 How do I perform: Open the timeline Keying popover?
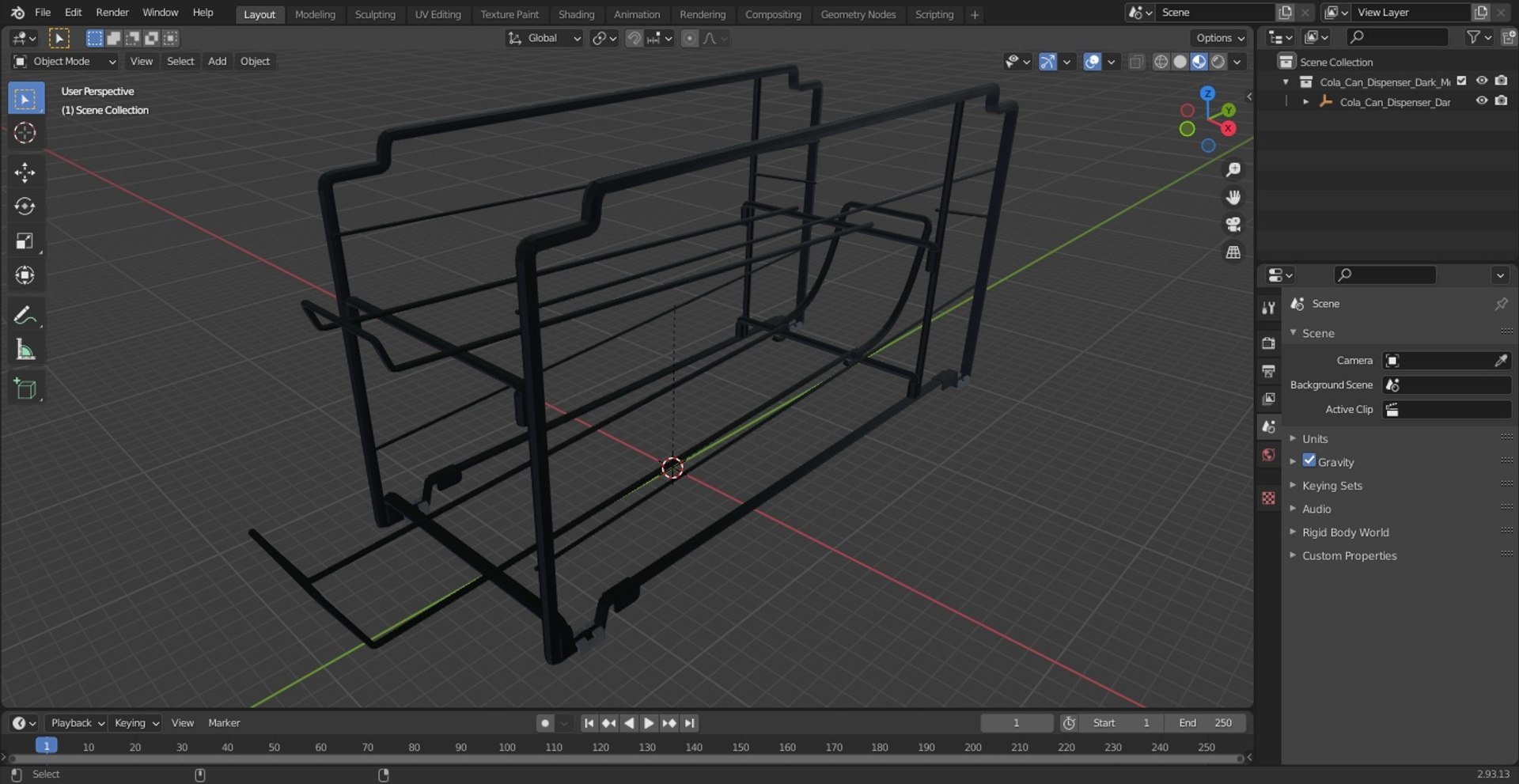pyautogui.click(x=136, y=723)
